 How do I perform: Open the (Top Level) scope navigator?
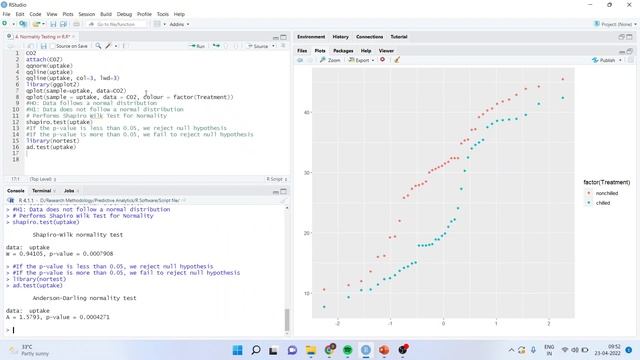point(43,179)
